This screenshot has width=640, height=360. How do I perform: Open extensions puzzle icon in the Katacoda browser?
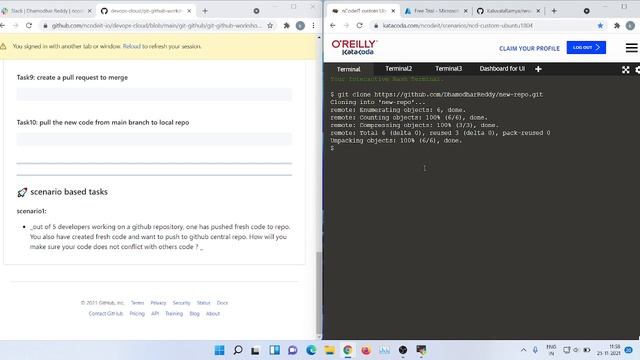pos(617,25)
